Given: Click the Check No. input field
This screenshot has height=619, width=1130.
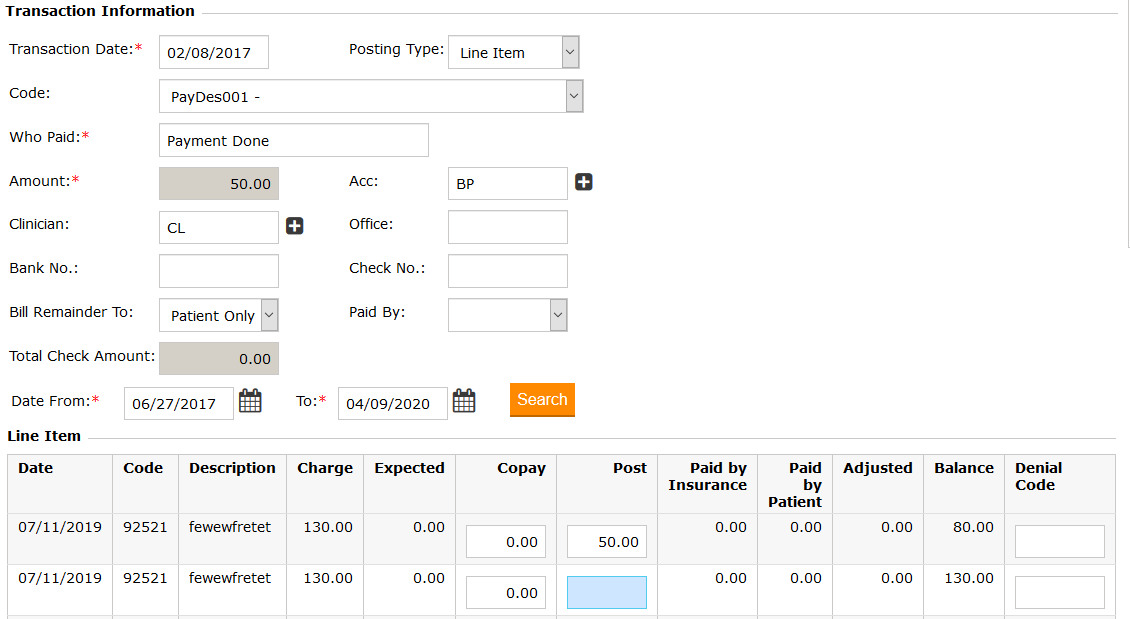Looking at the screenshot, I should click(x=507, y=271).
